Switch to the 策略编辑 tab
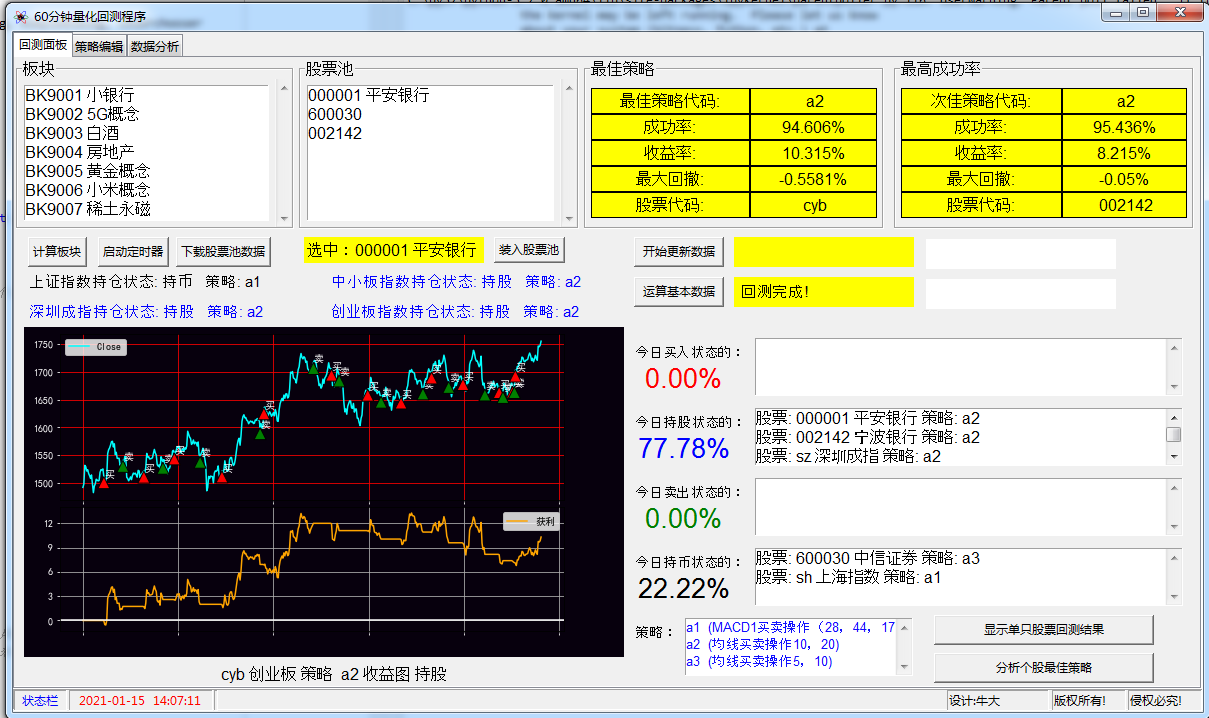1209x718 pixels. [99, 46]
